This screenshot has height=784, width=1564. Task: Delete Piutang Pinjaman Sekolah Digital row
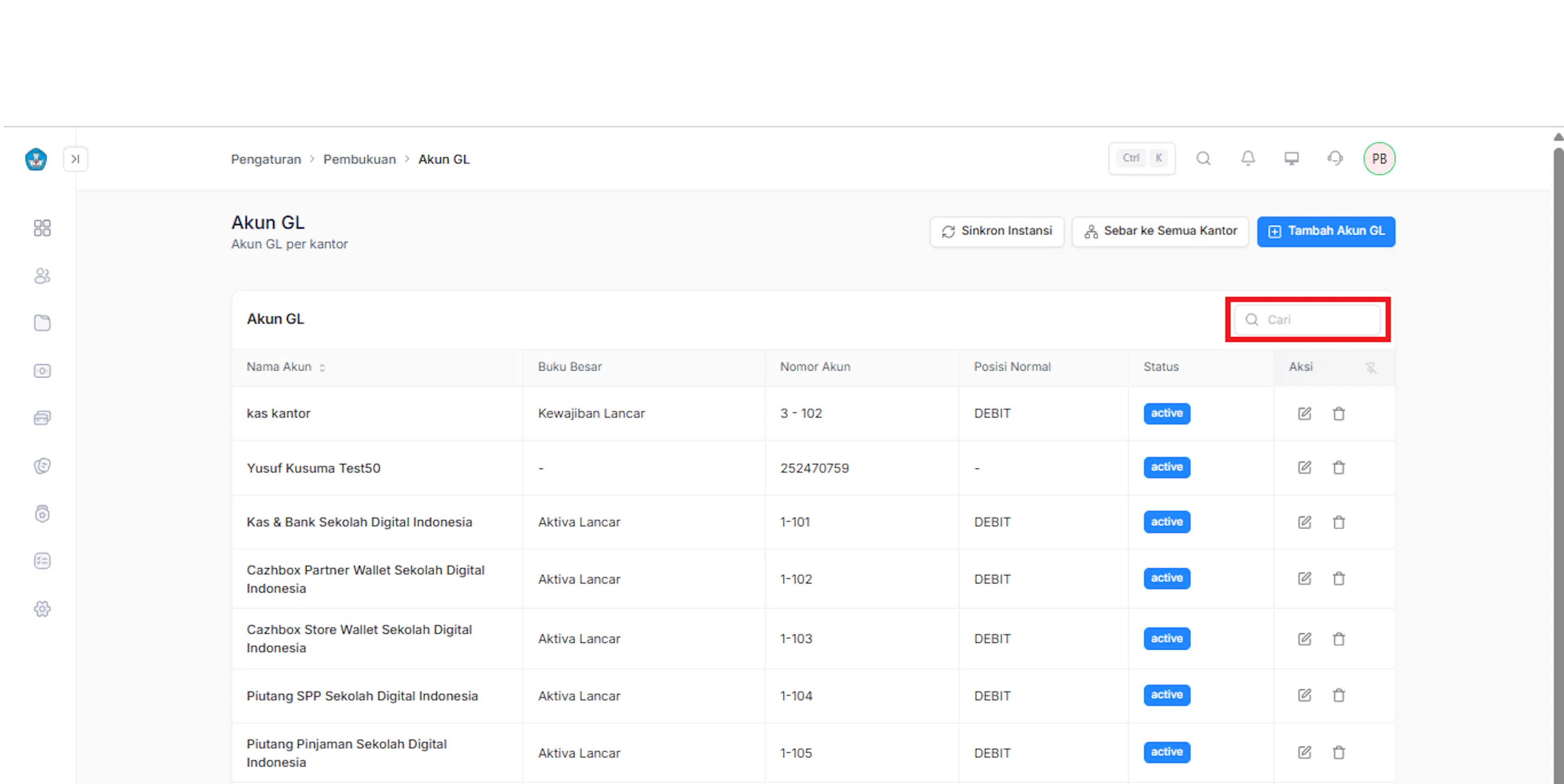[x=1339, y=752]
